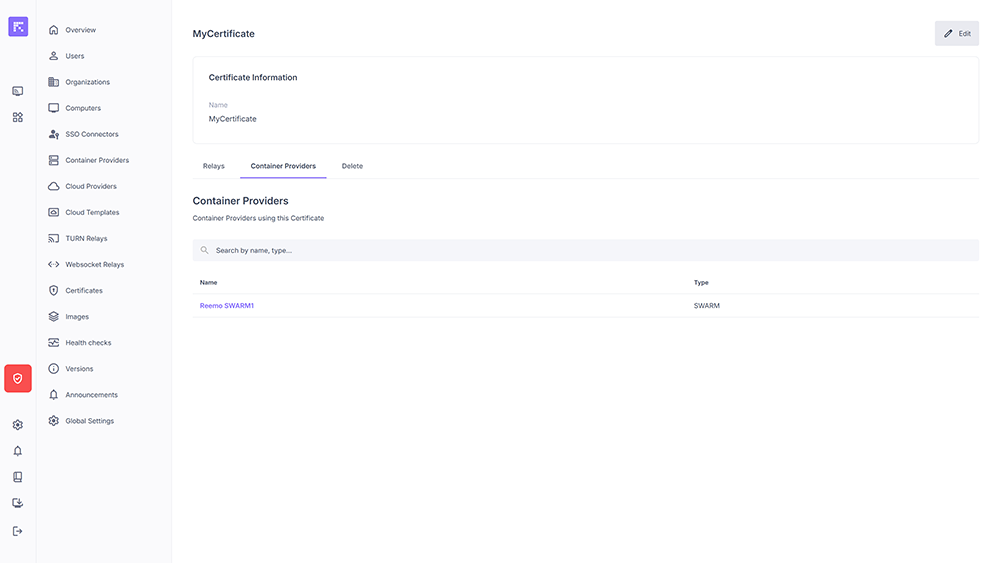Open the Reemo SWARM1 link
Viewport: 1000px width, 563px height.
(x=227, y=306)
